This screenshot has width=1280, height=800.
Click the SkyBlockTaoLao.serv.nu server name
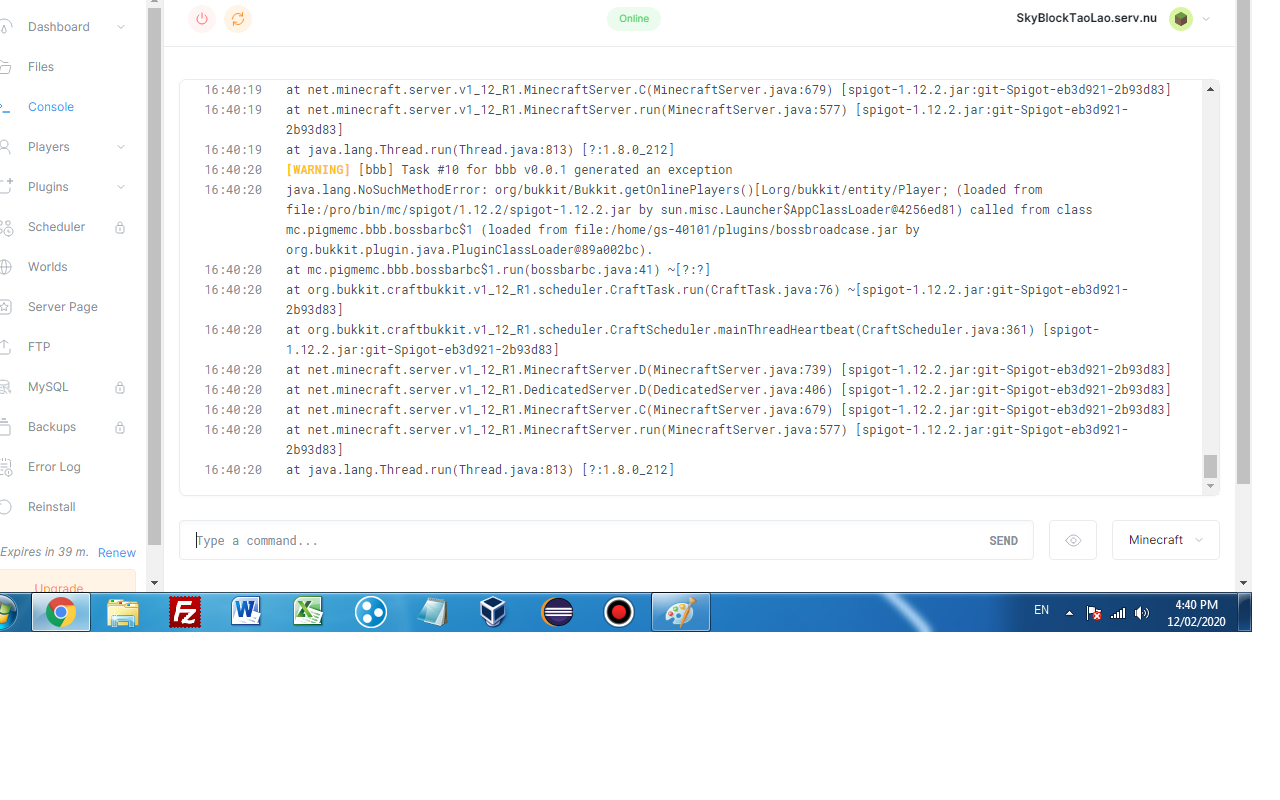[1087, 19]
